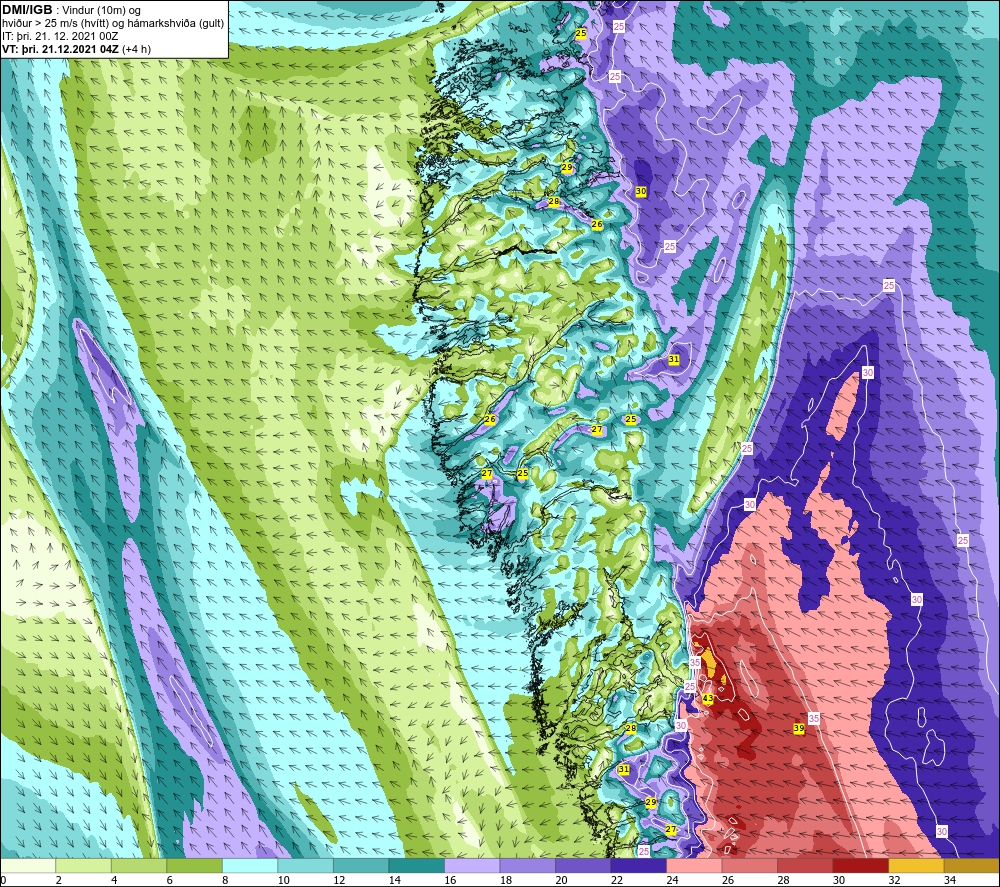Pick the light lavender 16–18 m/s legend swatch
This screenshot has height=887, width=1000.
(x=472, y=865)
